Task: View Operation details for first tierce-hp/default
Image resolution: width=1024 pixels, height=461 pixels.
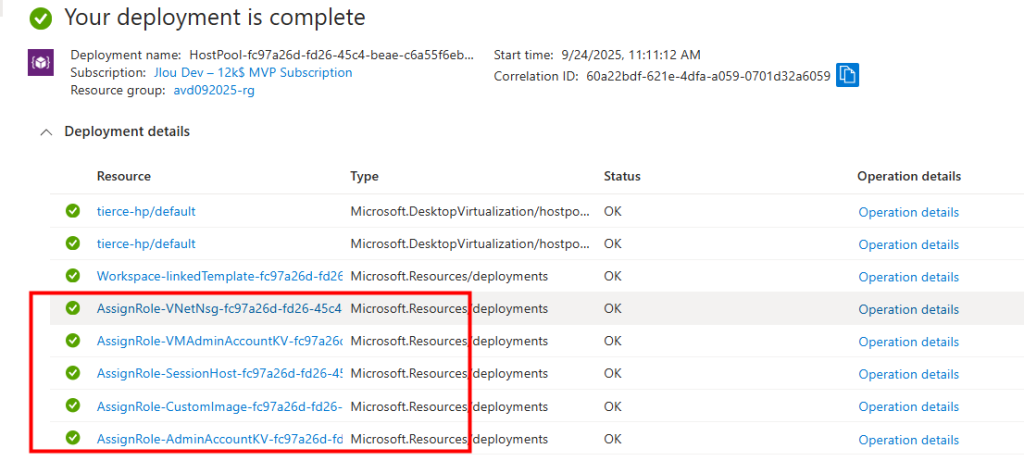Action: pos(908,212)
